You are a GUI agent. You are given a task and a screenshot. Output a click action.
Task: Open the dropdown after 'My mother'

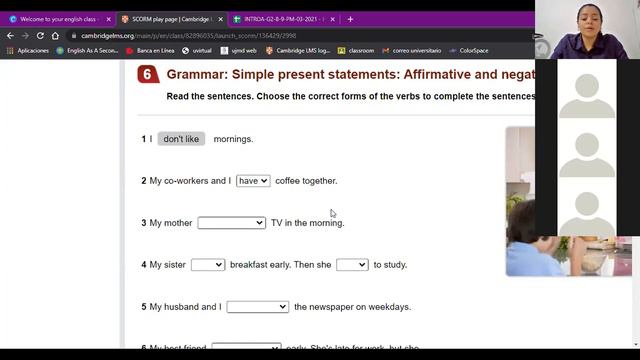[x=231, y=223]
